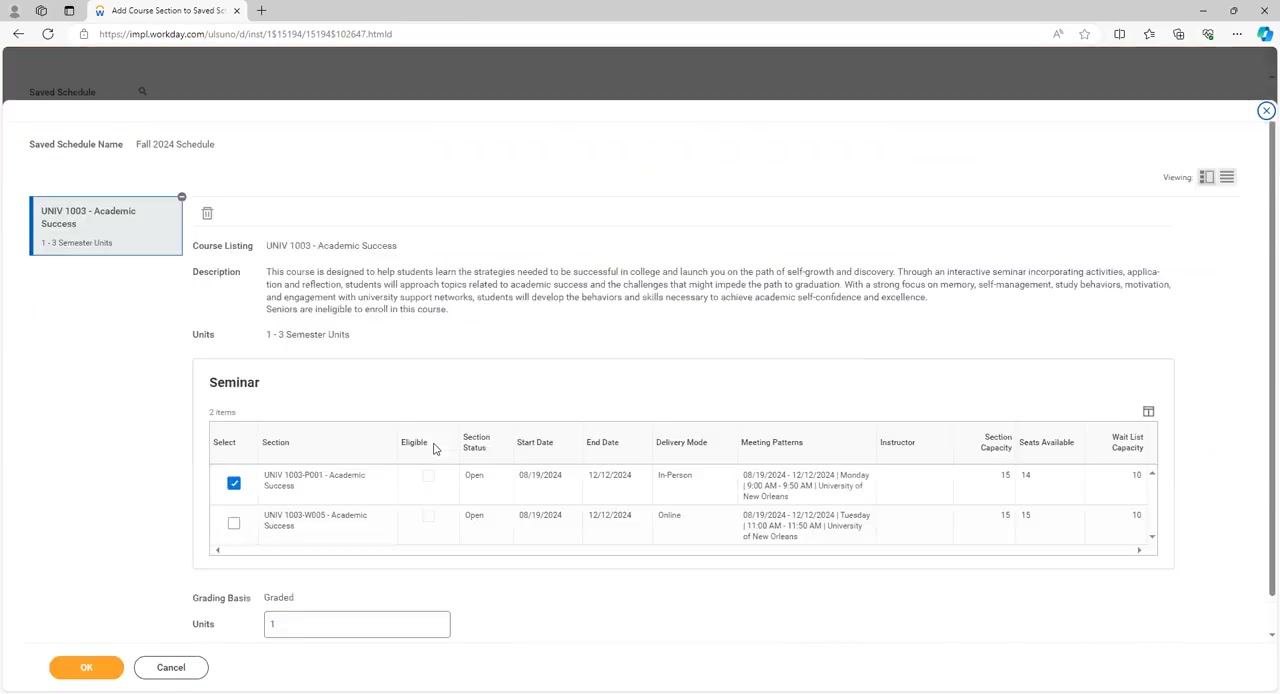Close the Add Course Section browser tab
Screen dimensions: 1280x694
236,10
